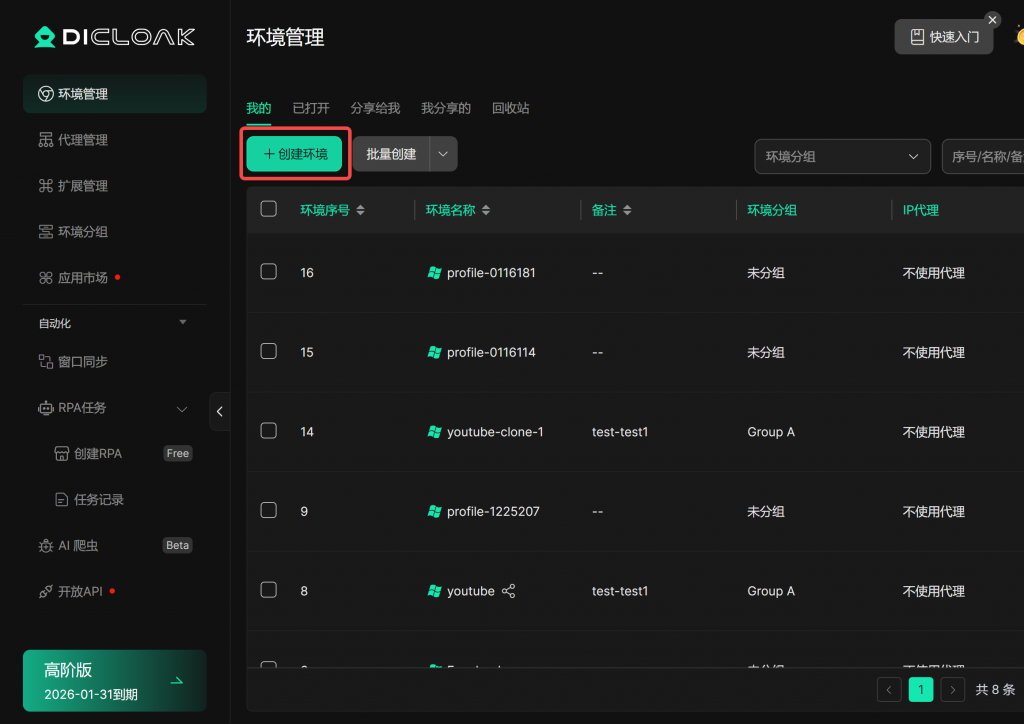Click the share icon next to youtube profile
This screenshot has height=724, width=1024.
pyautogui.click(x=508, y=591)
